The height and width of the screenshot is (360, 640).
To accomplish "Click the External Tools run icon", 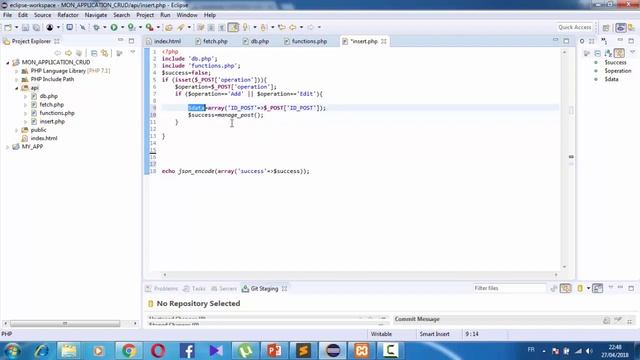I will click(x=150, y=27).
